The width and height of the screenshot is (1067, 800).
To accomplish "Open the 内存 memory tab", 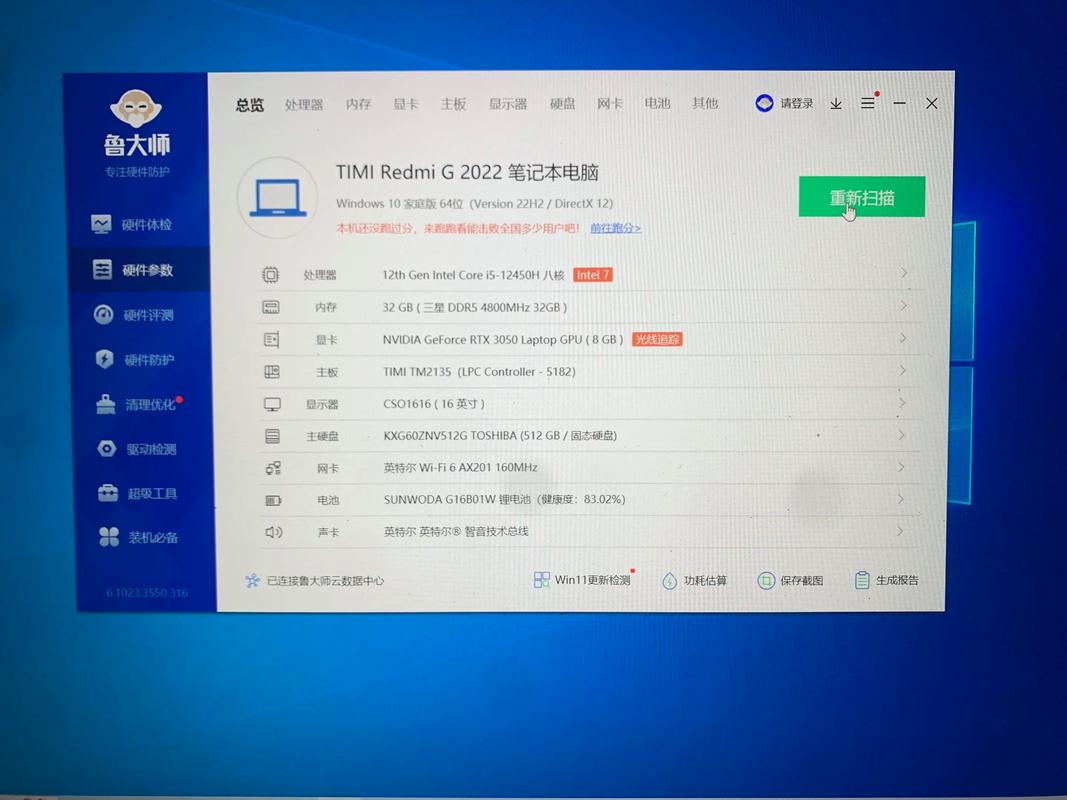I will pyautogui.click(x=357, y=104).
